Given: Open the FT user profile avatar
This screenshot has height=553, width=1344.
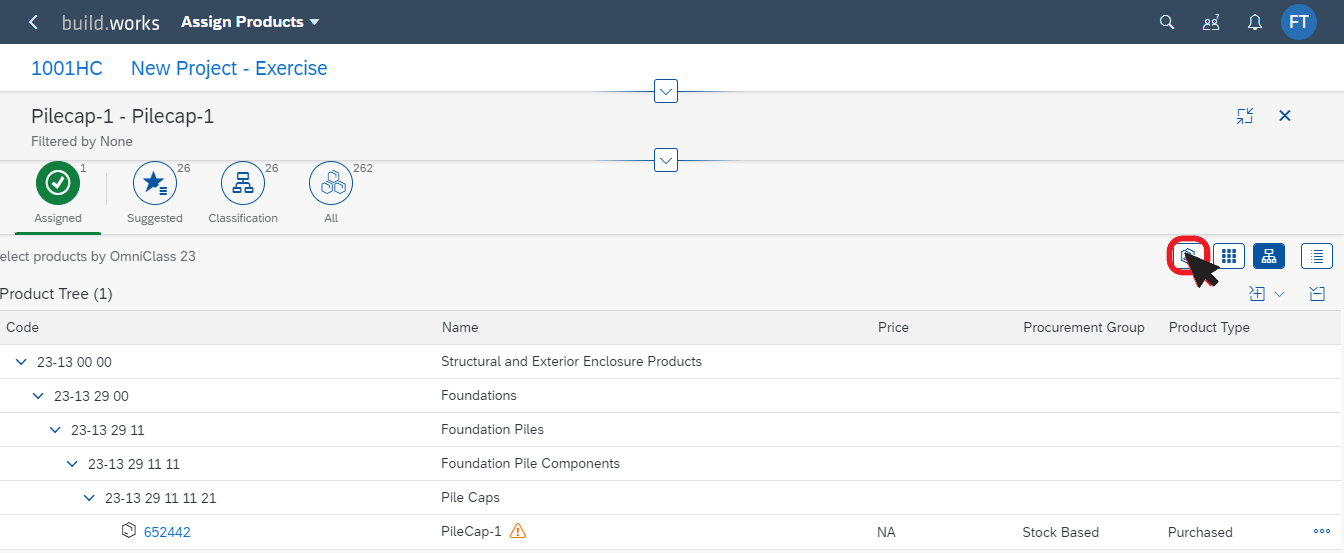Looking at the screenshot, I should [x=1299, y=22].
